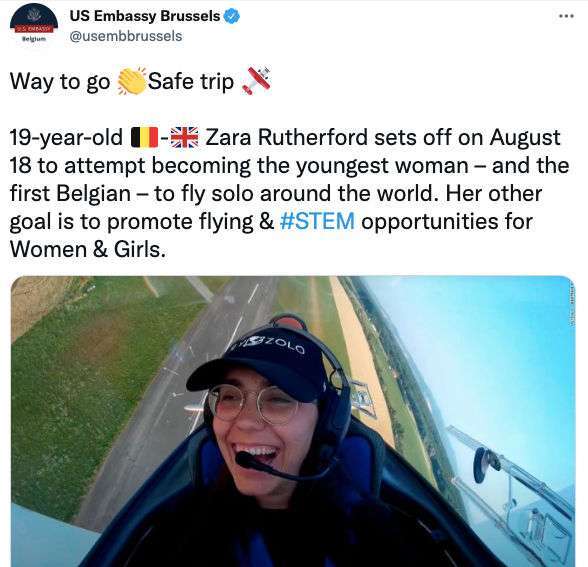This screenshot has height=567, width=588.
Task: Open the US Embassy Brussels profile avatar
Action: 34,25
